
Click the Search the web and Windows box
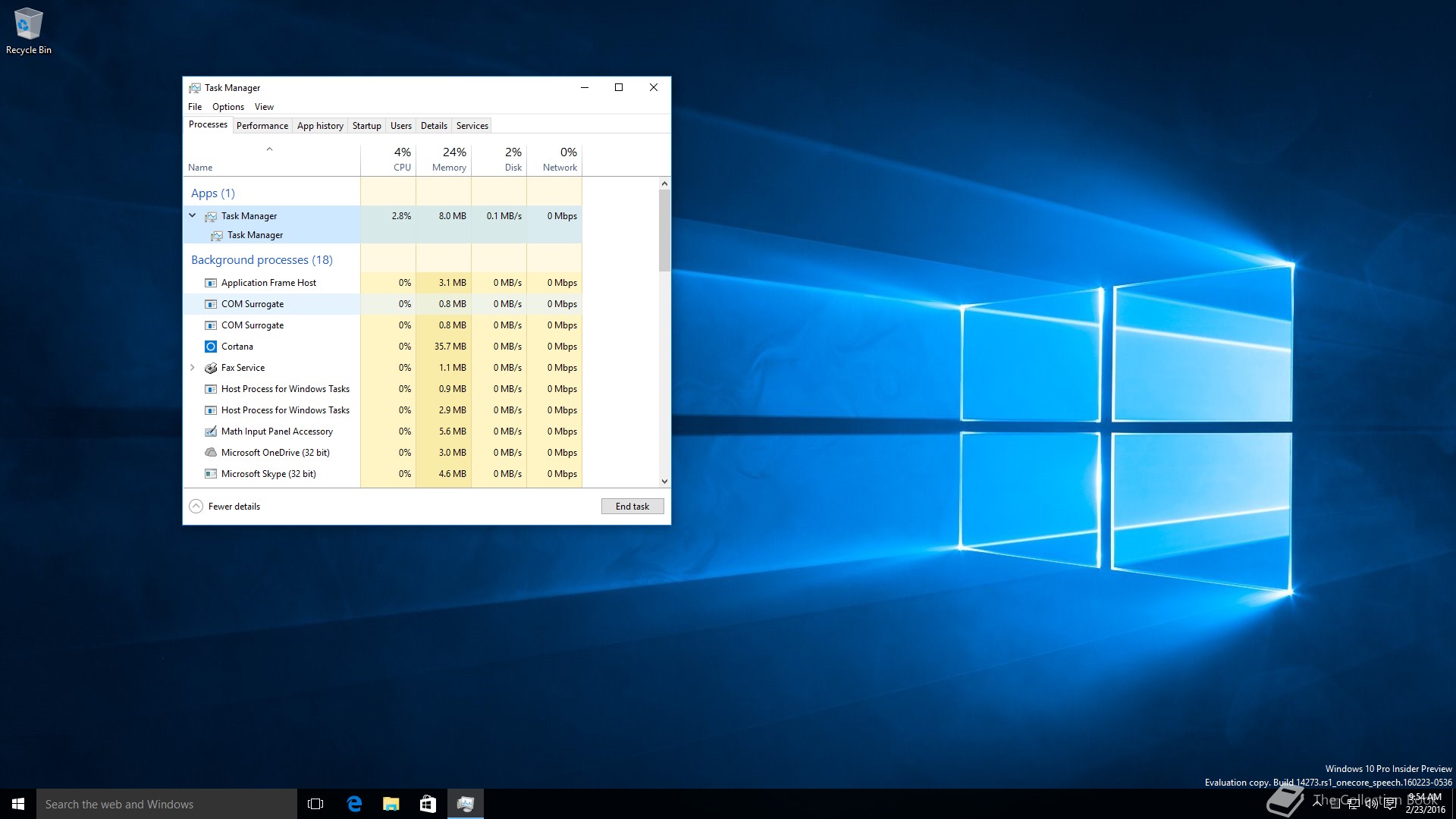tap(167, 804)
